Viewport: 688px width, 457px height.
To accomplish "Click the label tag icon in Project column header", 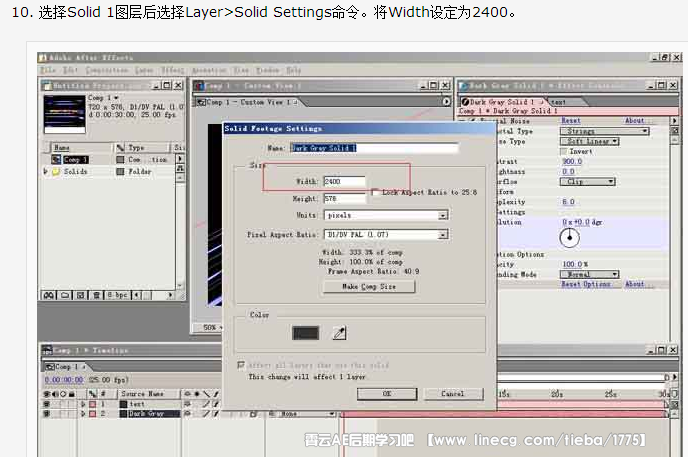I will coord(120,147).
